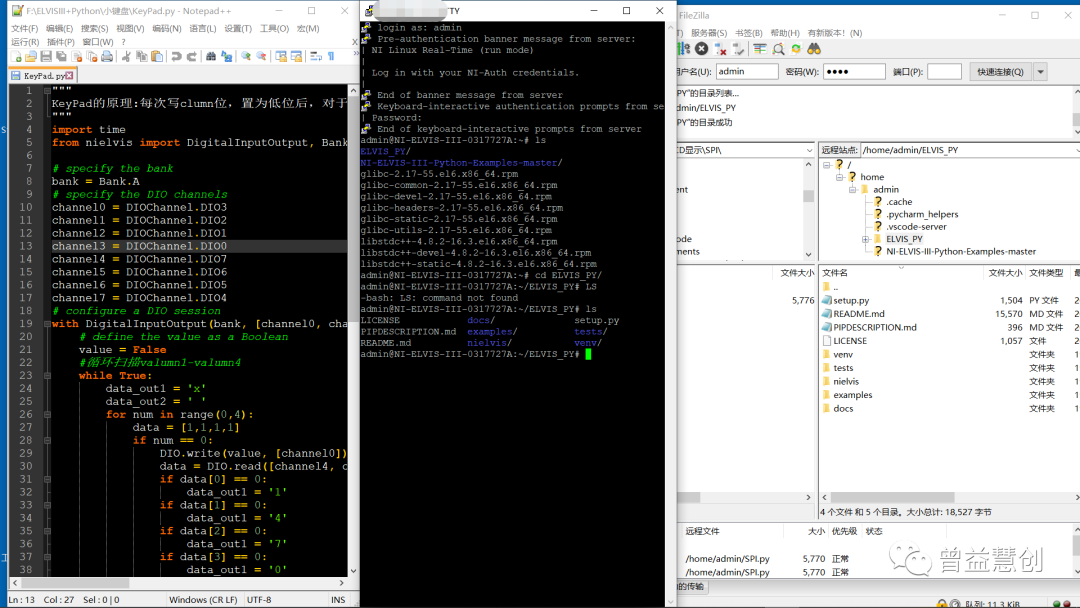Click the Undo arrow in Notepad++ toolbar
This screenshot has height=608, width=1080.
176,56
